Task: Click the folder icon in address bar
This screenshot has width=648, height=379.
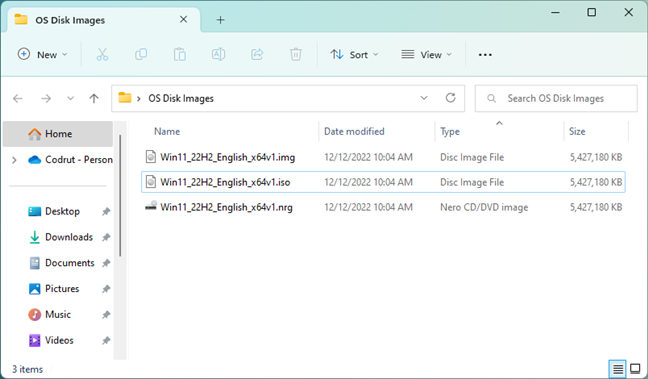Action: [125, 98]
